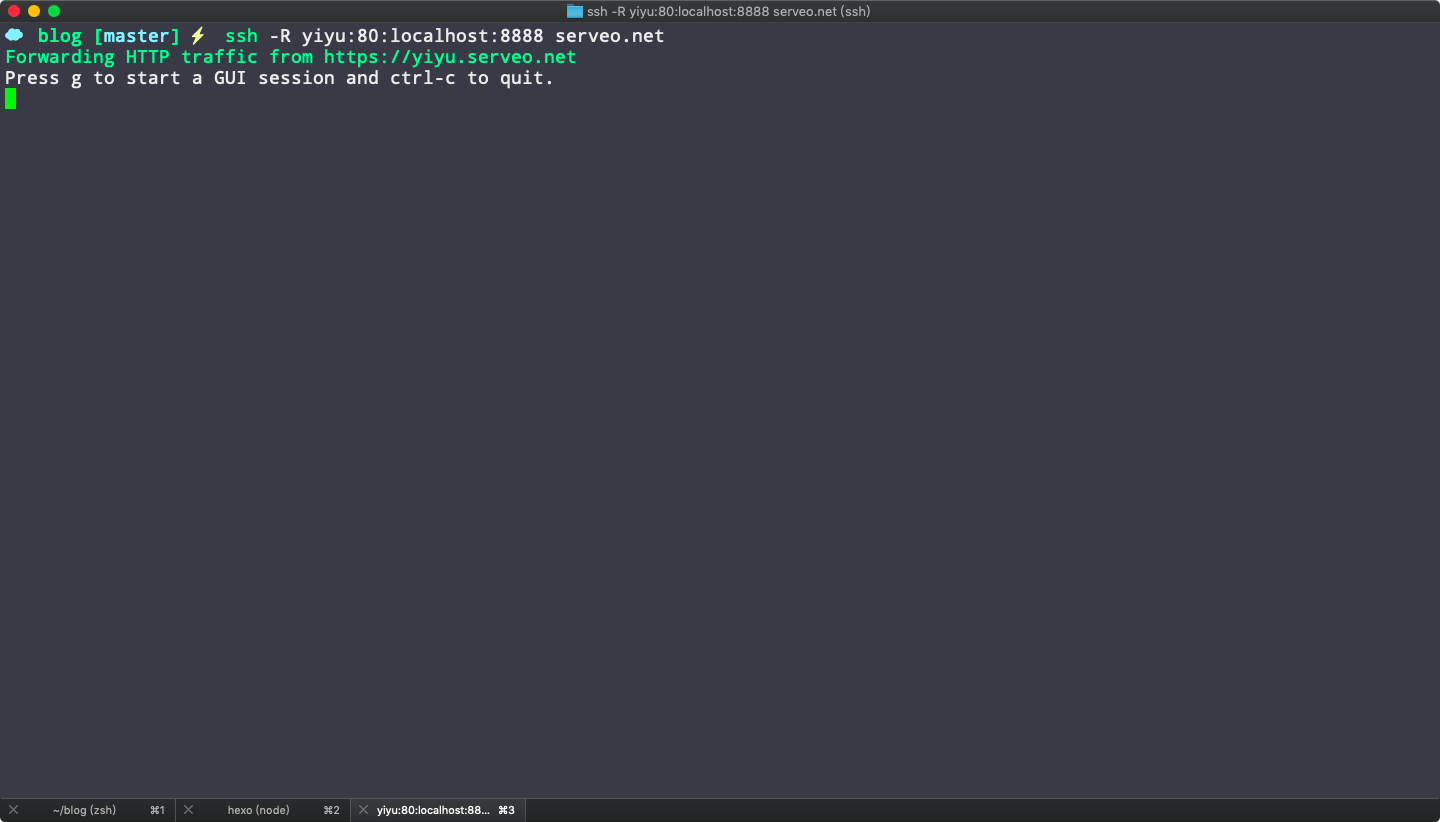The height and width of the screenshot is (822, 1440).
Task: Close the ~/blog (zsh) tab
Action: coord(13,810)
